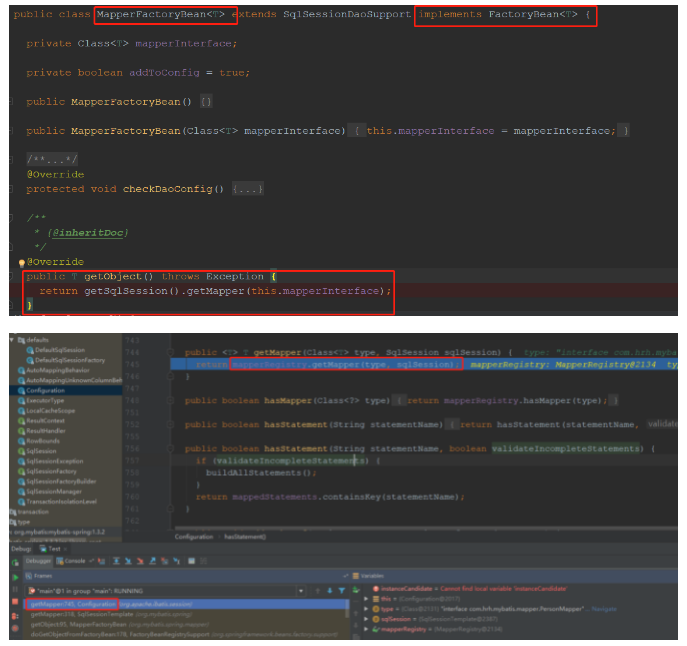The width and height of the screenshot is (687, 646).
Task: Expand the mapperRegistry variable node
Action: coord(366,629)
